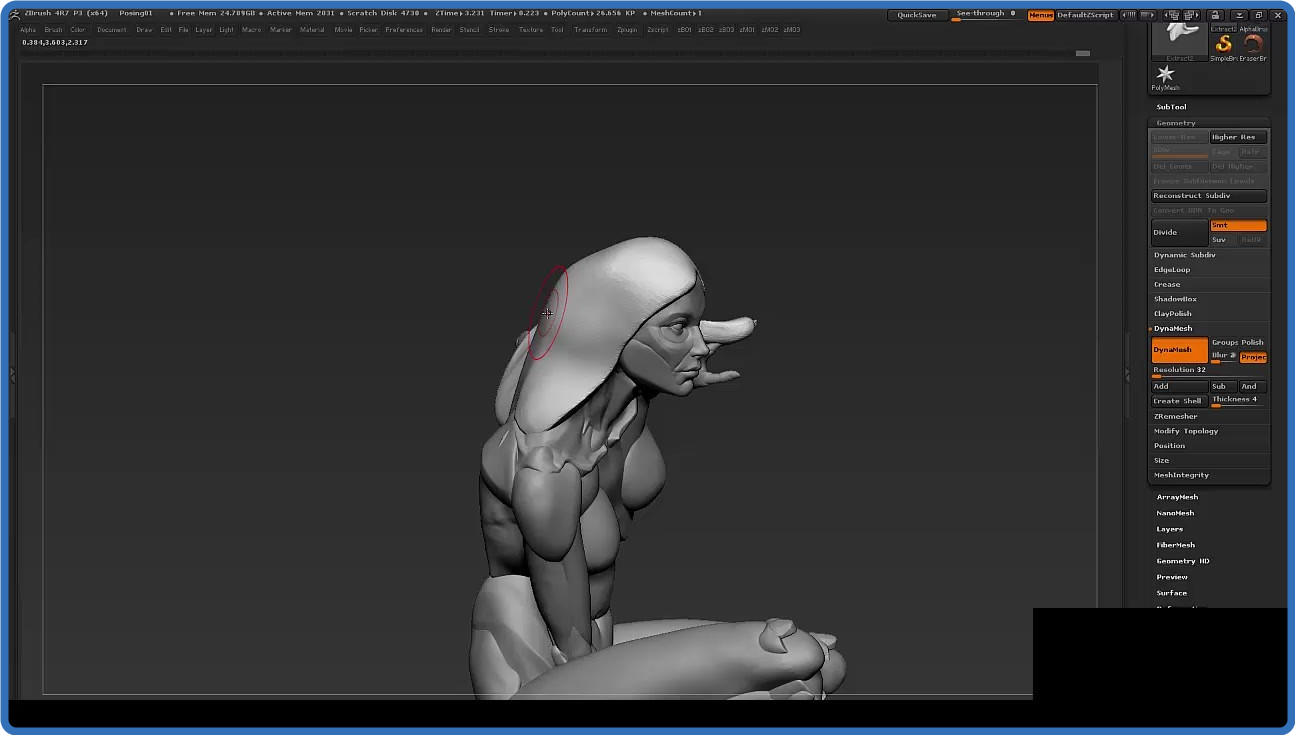This screenshot has height=735, width=1295.
Task: Expand the MeshIntegrity subsection
Action: coord(1181,475)
